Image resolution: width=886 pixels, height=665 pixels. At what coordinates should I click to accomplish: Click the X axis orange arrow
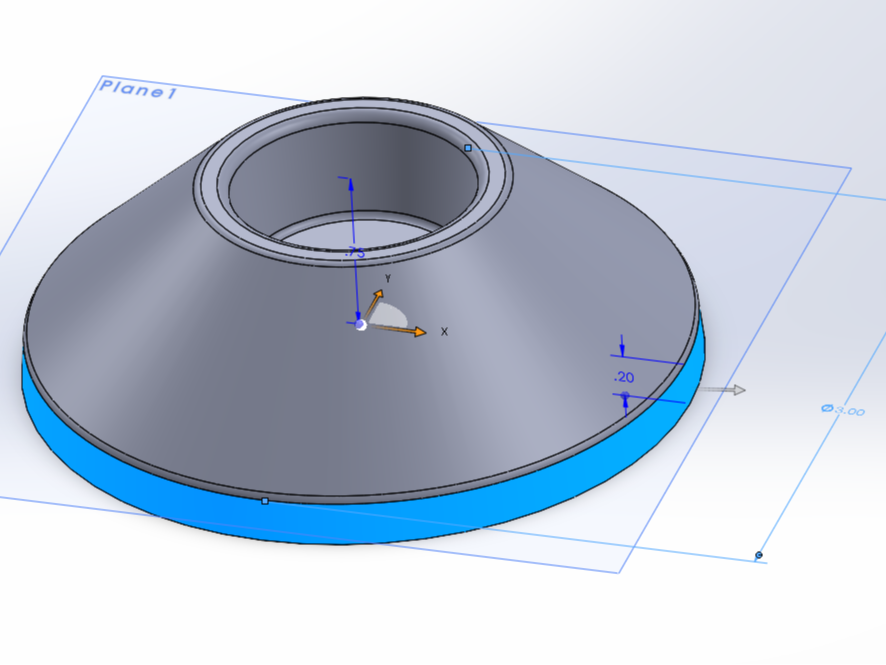click(x=401, y=329)
